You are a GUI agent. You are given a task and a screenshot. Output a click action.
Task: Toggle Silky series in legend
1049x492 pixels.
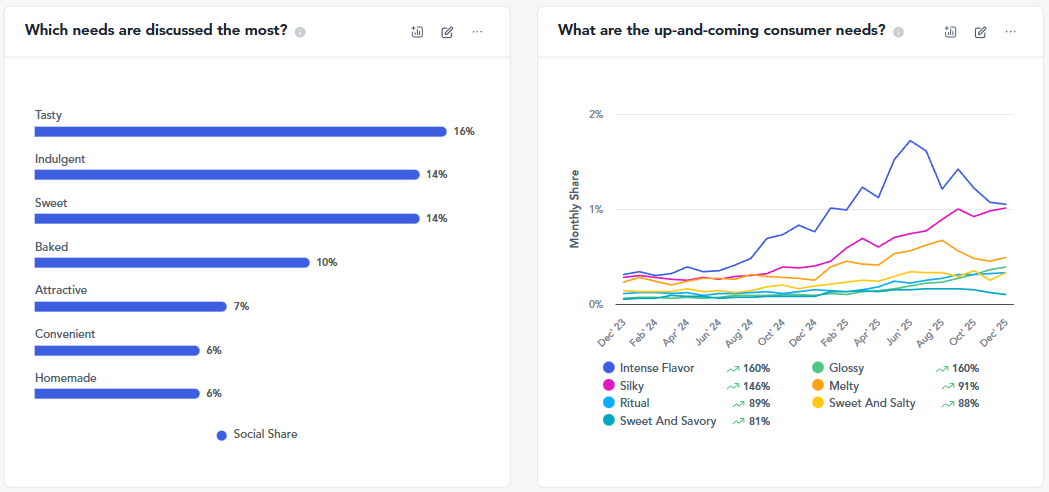point(631,385)
